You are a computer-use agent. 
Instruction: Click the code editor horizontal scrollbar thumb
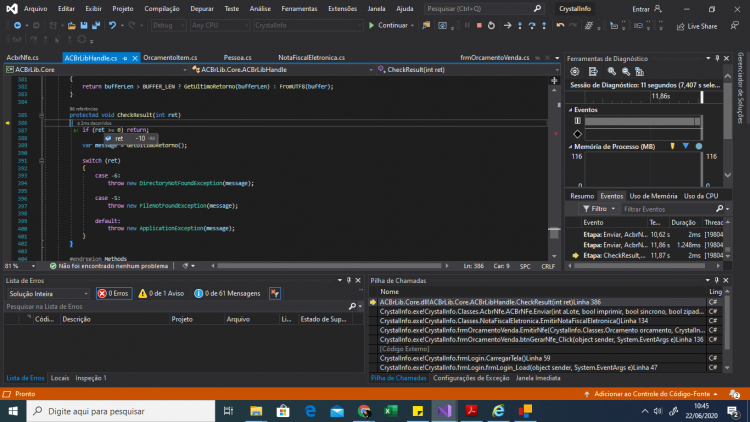pos(329,266)
